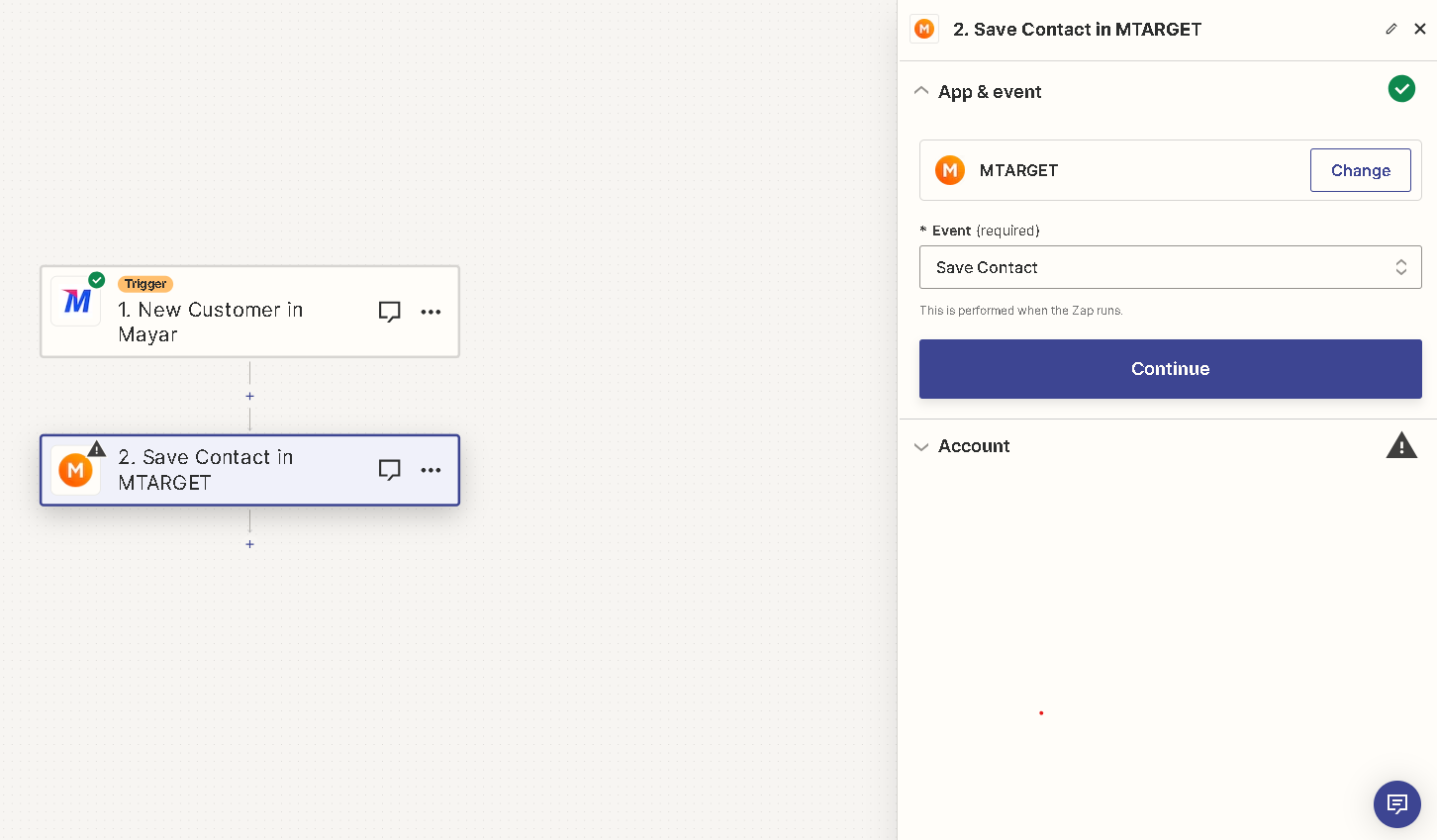This screenshot has height=840, width=1437.
Task: Click the text 'This is performed when the Zap runs.'
Action: click(x=1021, y=311)
